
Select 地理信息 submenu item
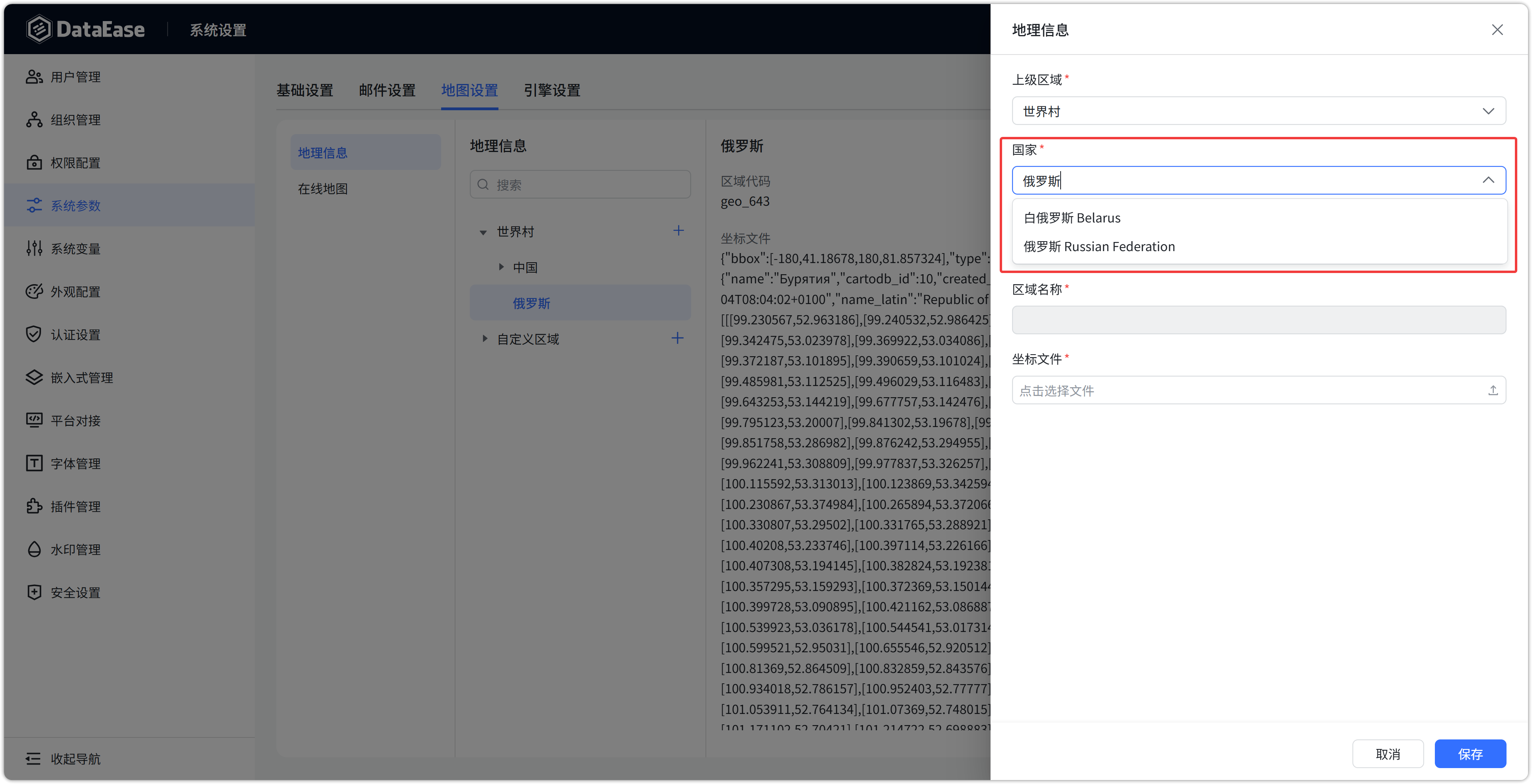tap(365, 153)
